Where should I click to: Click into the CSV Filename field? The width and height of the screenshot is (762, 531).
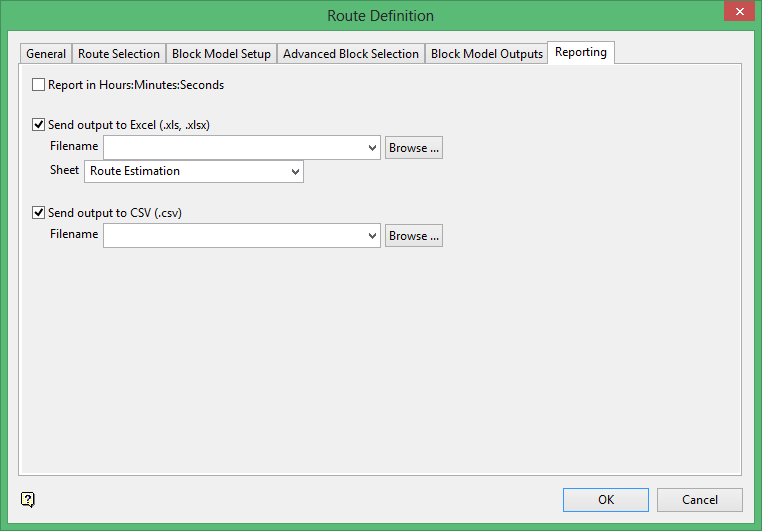point(235,236)
